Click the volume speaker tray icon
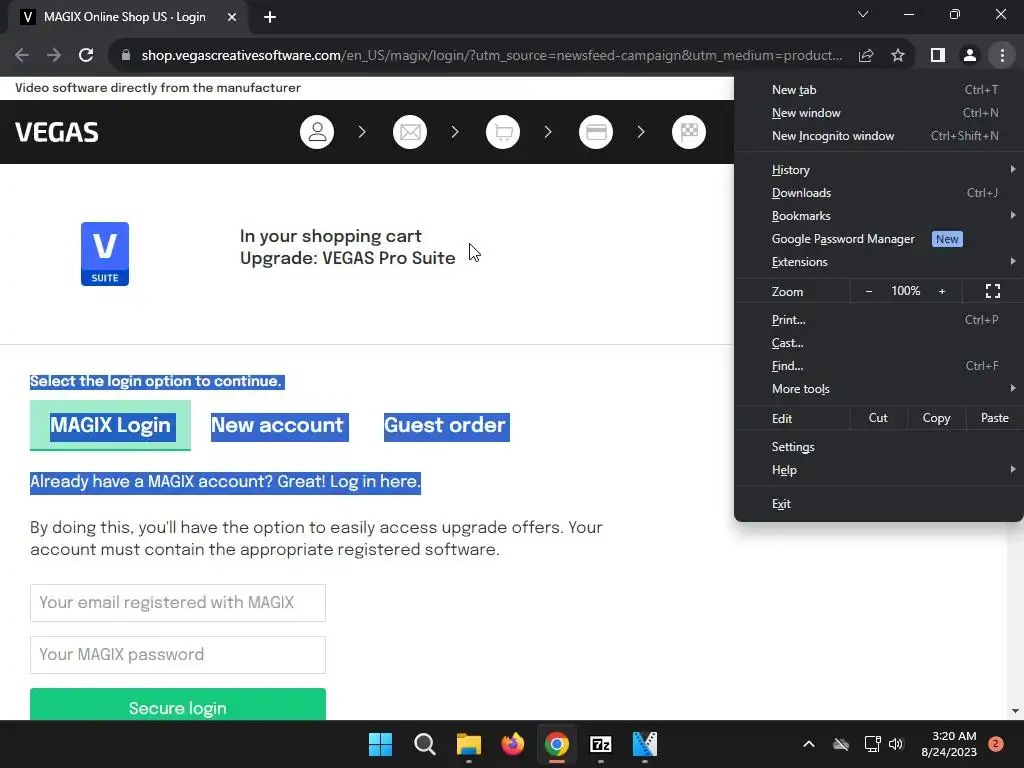This screenshot has width=1024, height=768. click(x=896, y=744)
